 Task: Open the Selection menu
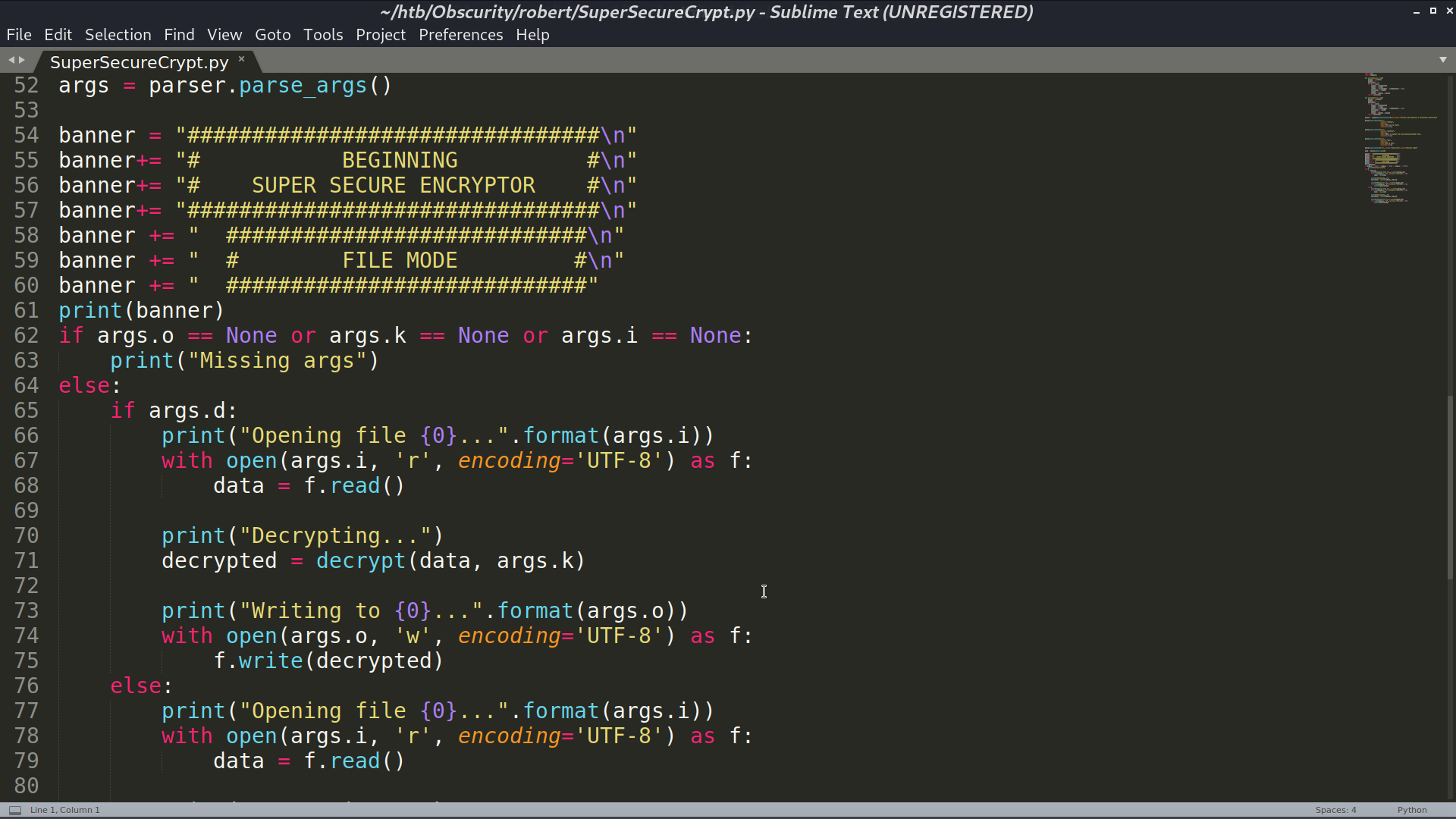118,35
